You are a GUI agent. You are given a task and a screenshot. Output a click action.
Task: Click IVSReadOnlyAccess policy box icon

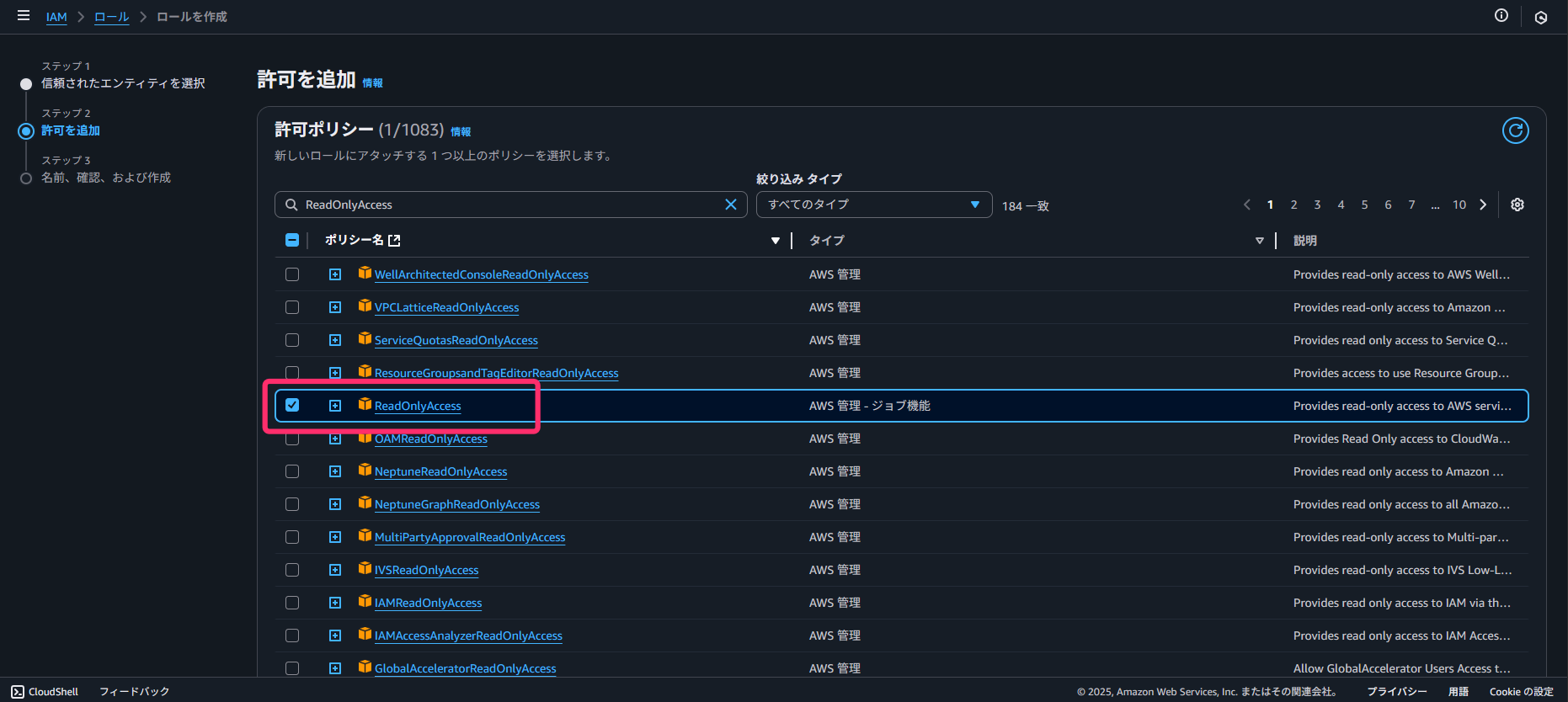[x=365, y=568]
